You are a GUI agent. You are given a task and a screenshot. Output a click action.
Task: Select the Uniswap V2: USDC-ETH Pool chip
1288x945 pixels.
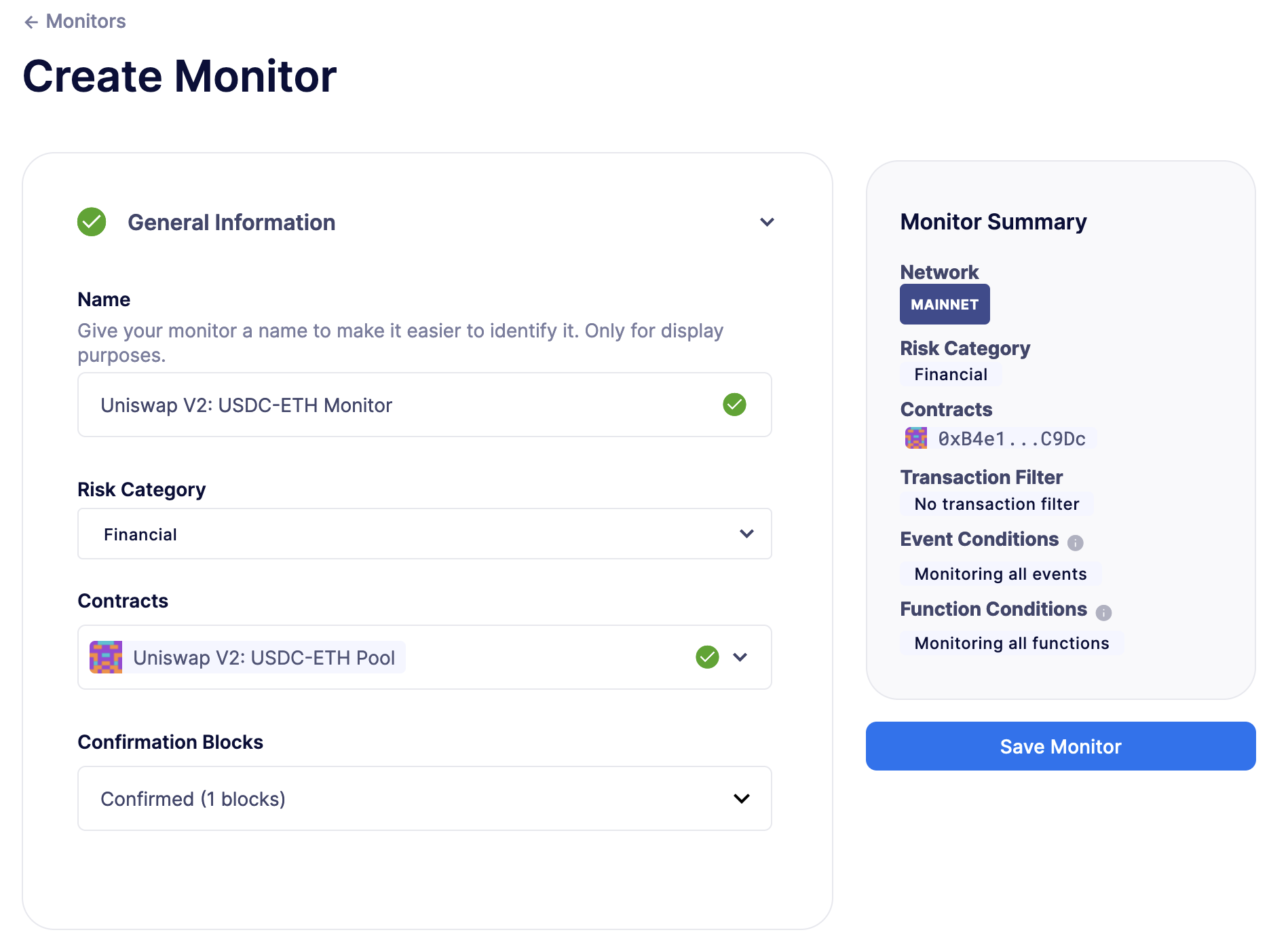click(x=263, y=657)
